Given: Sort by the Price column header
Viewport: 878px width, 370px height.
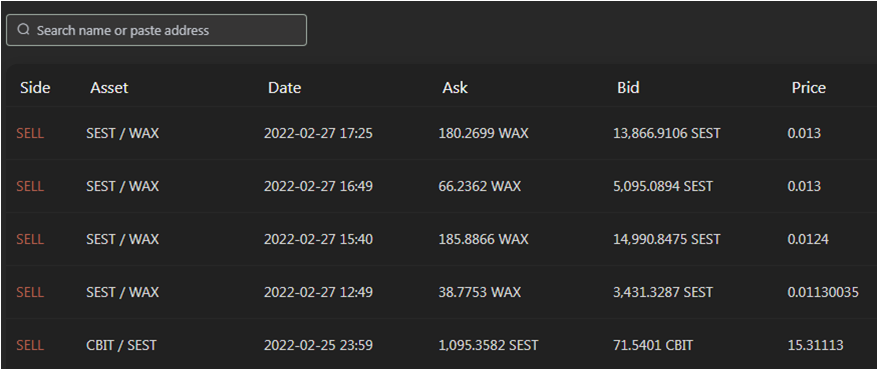Looking at the screenshot, I should pos(809,88).
